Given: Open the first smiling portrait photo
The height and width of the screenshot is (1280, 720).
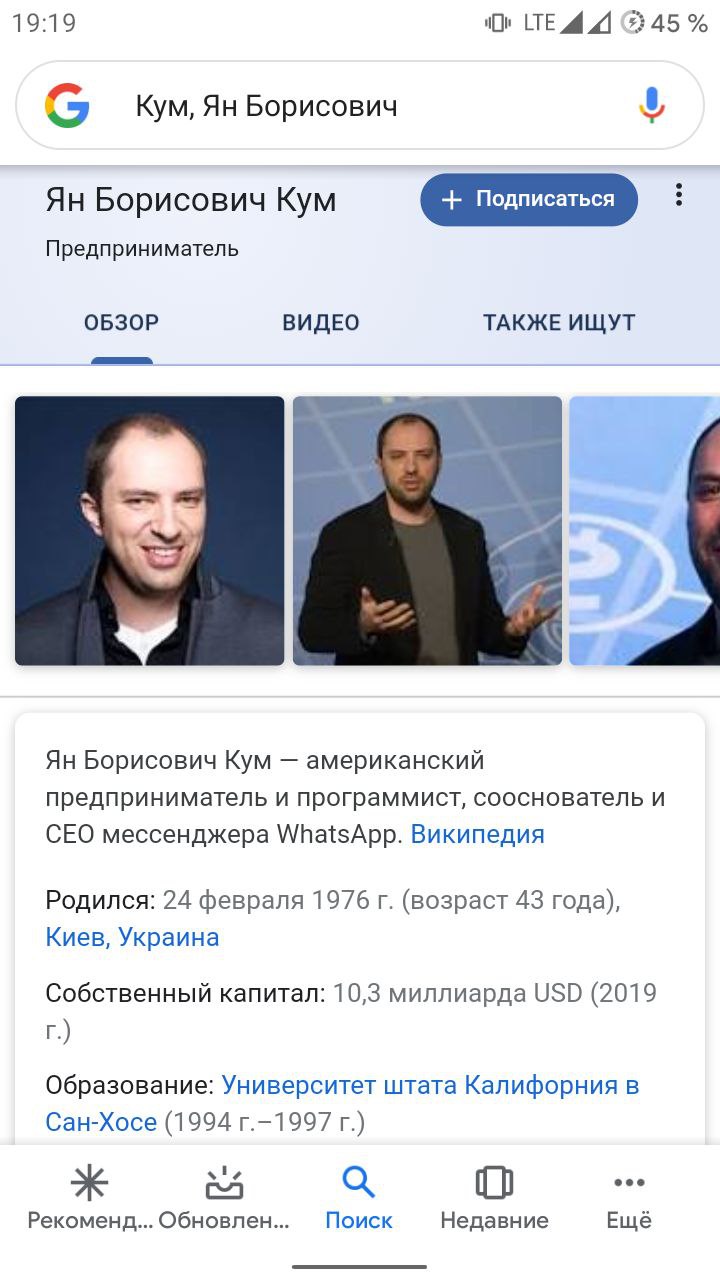Looking at the screenshot, I should [x=150, y=531].
